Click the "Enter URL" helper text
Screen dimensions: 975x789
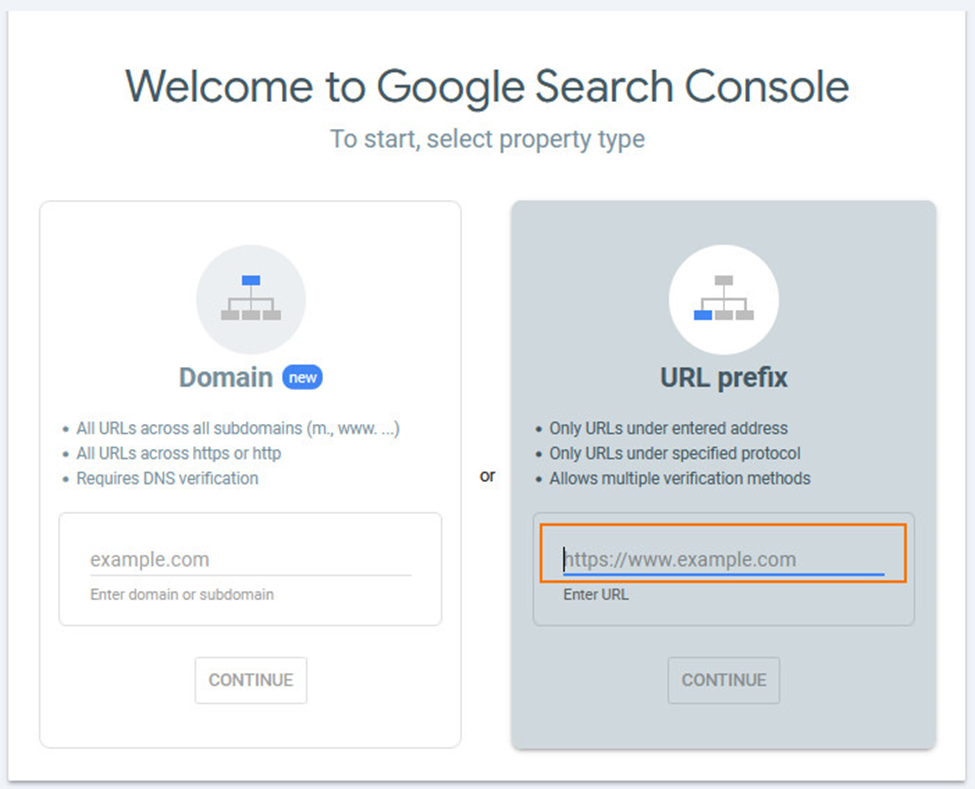[596, 594]
